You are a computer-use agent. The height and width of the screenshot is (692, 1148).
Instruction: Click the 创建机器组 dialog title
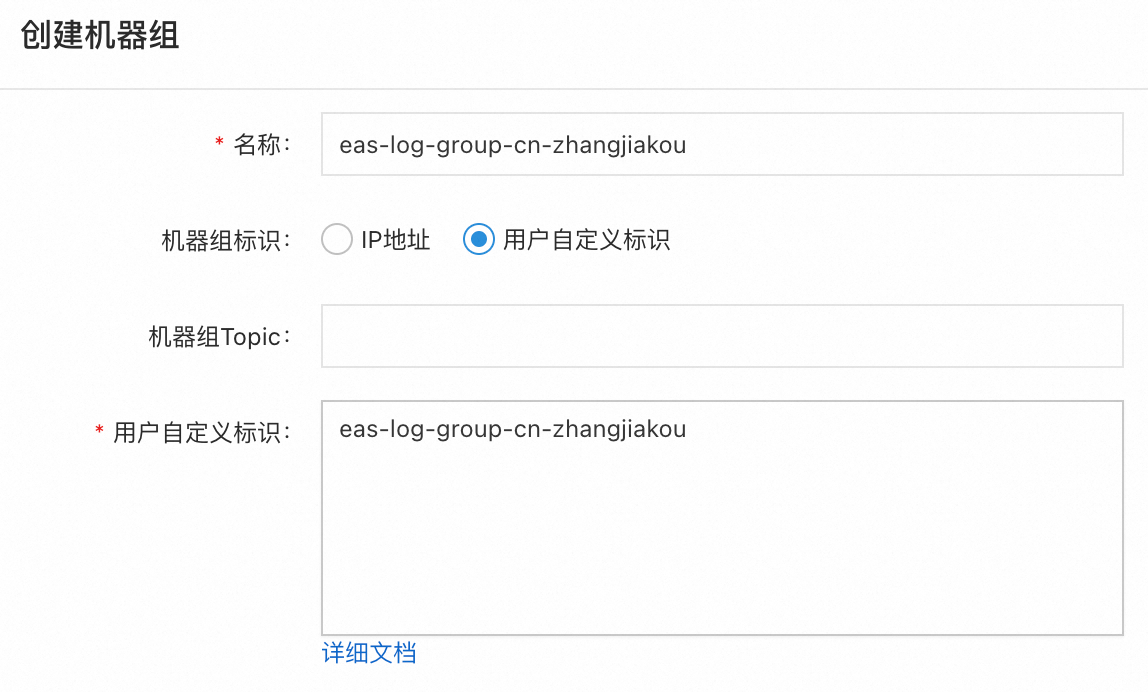tap(100, 37)
